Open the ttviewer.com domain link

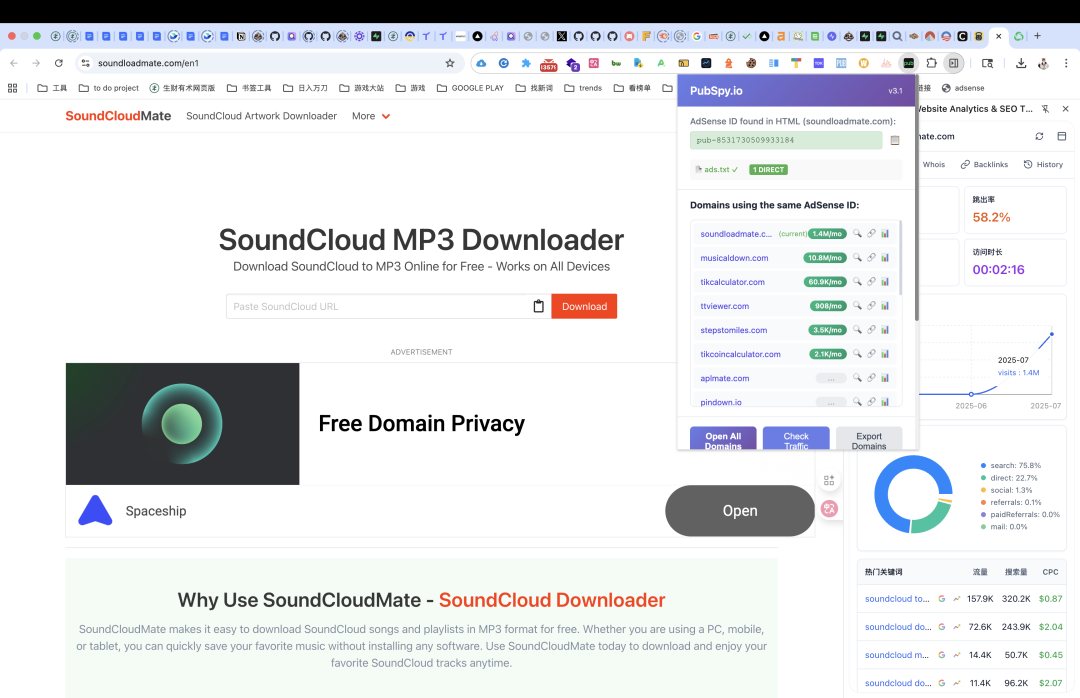pyautogui.click(x=725, y=306)
